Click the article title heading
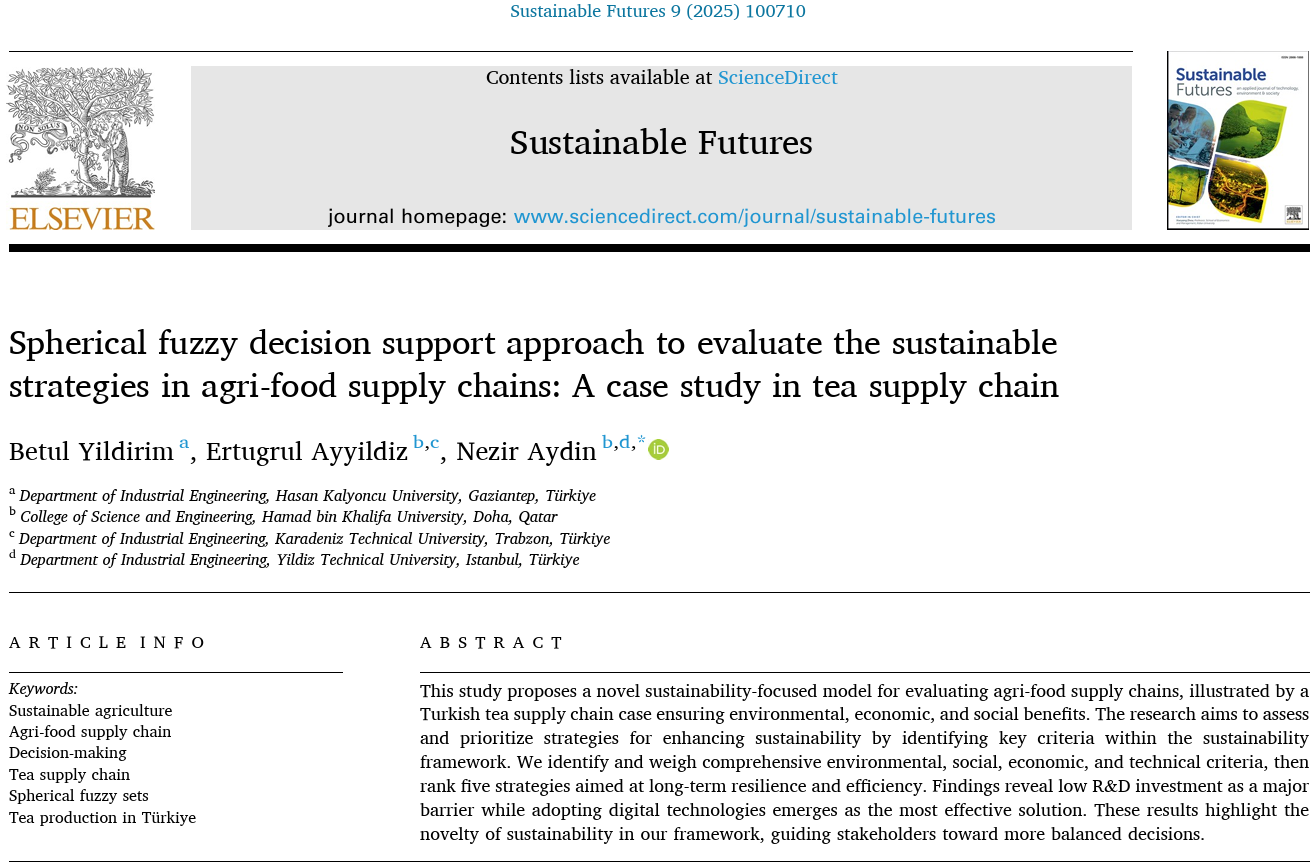 [533, 364]
